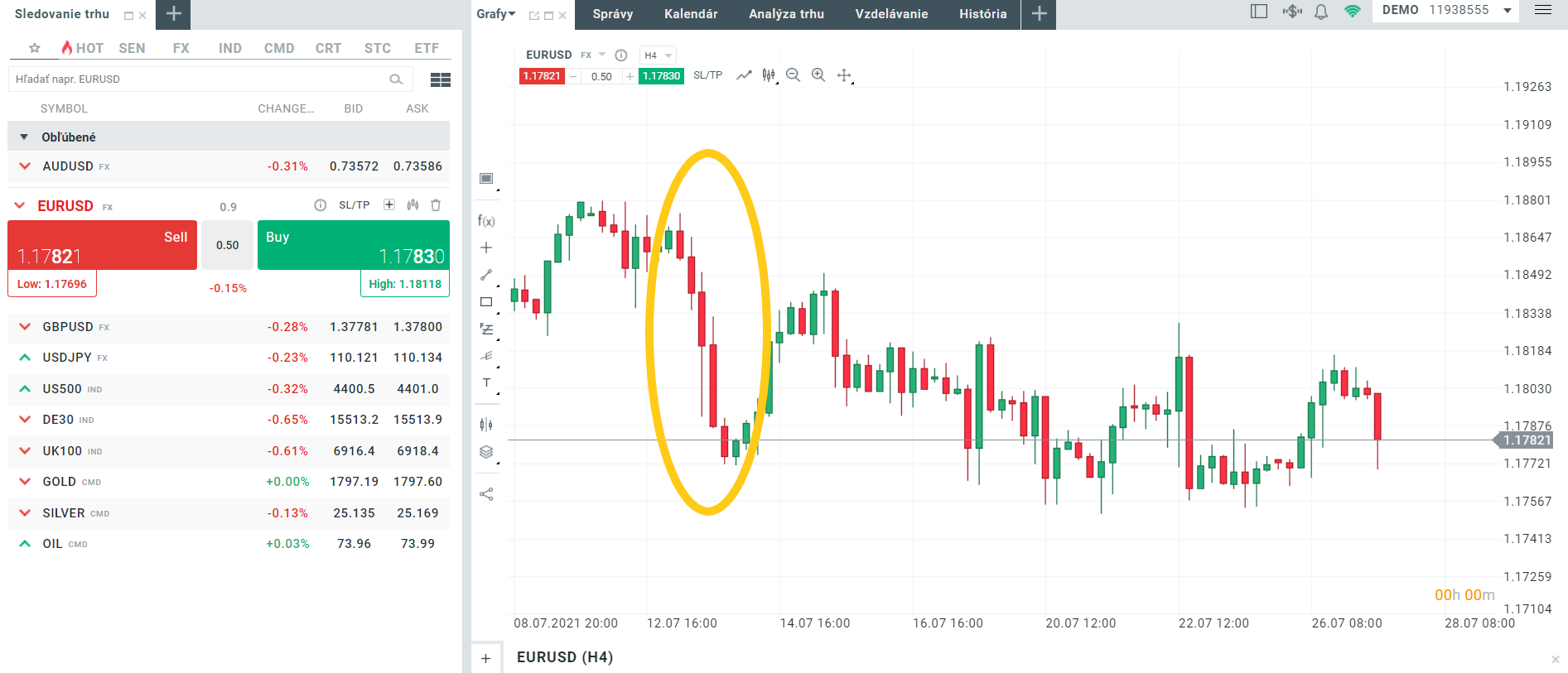Click the red Sell 1.17821 button
Image resolution: width=1568 pixels, height=673 pixels.
(102, 245)
